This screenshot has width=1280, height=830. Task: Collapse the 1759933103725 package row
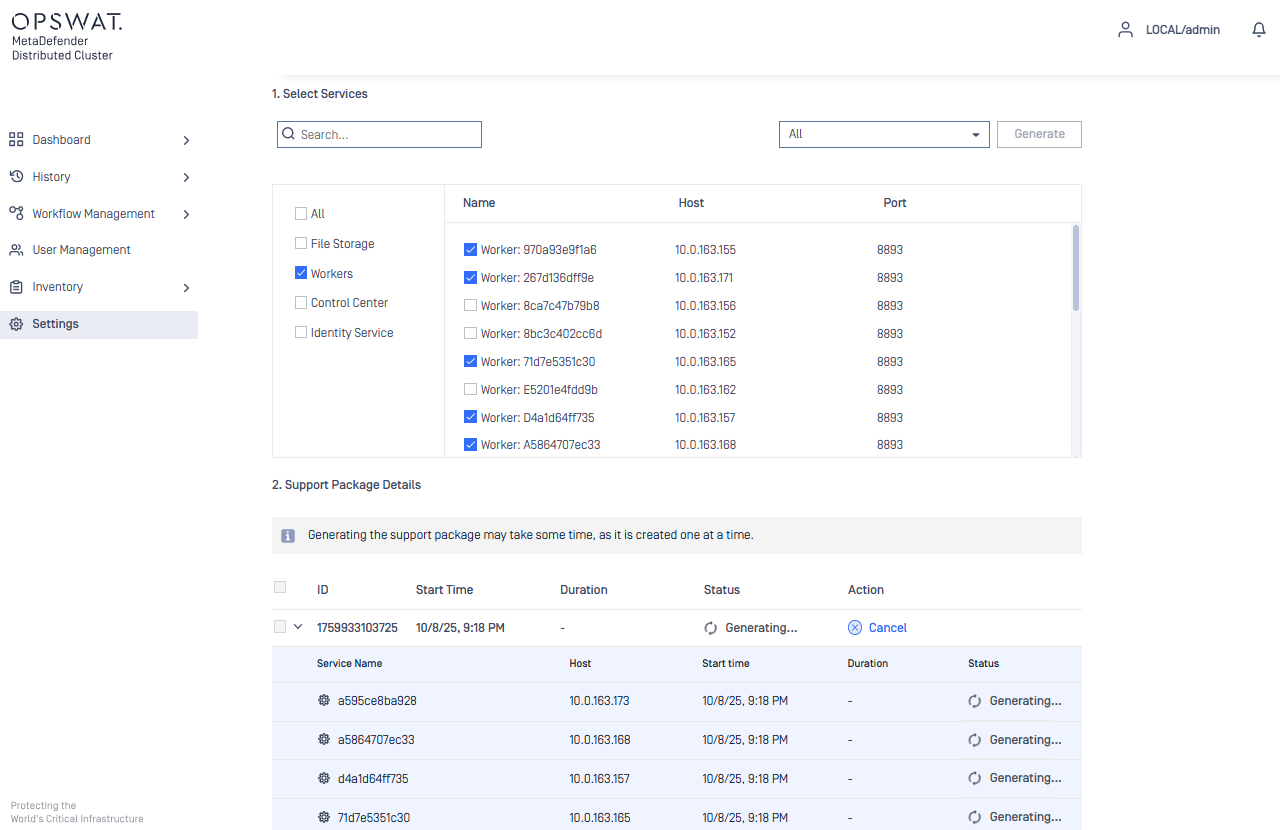298,627
